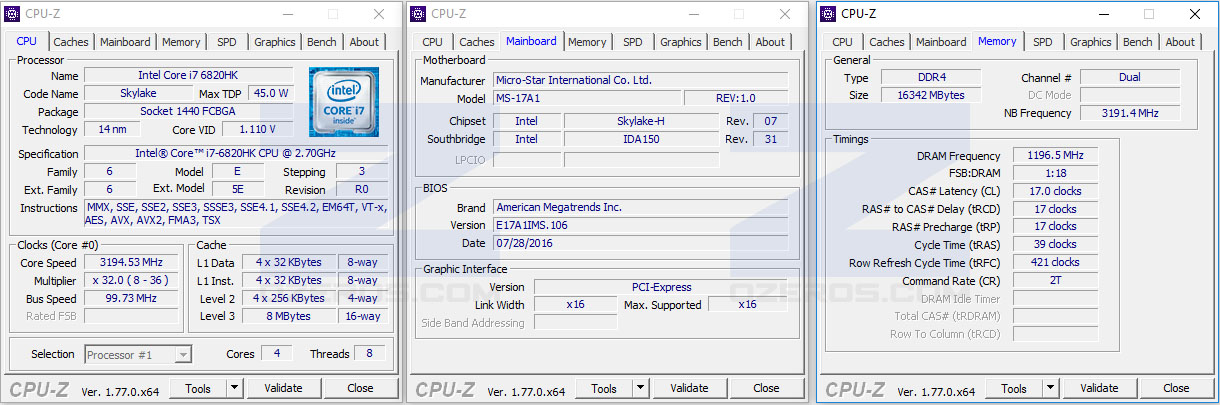Click the BIOS version field E17A1IMS.106
Viewport: 1220px width, 405px height.
641,225
